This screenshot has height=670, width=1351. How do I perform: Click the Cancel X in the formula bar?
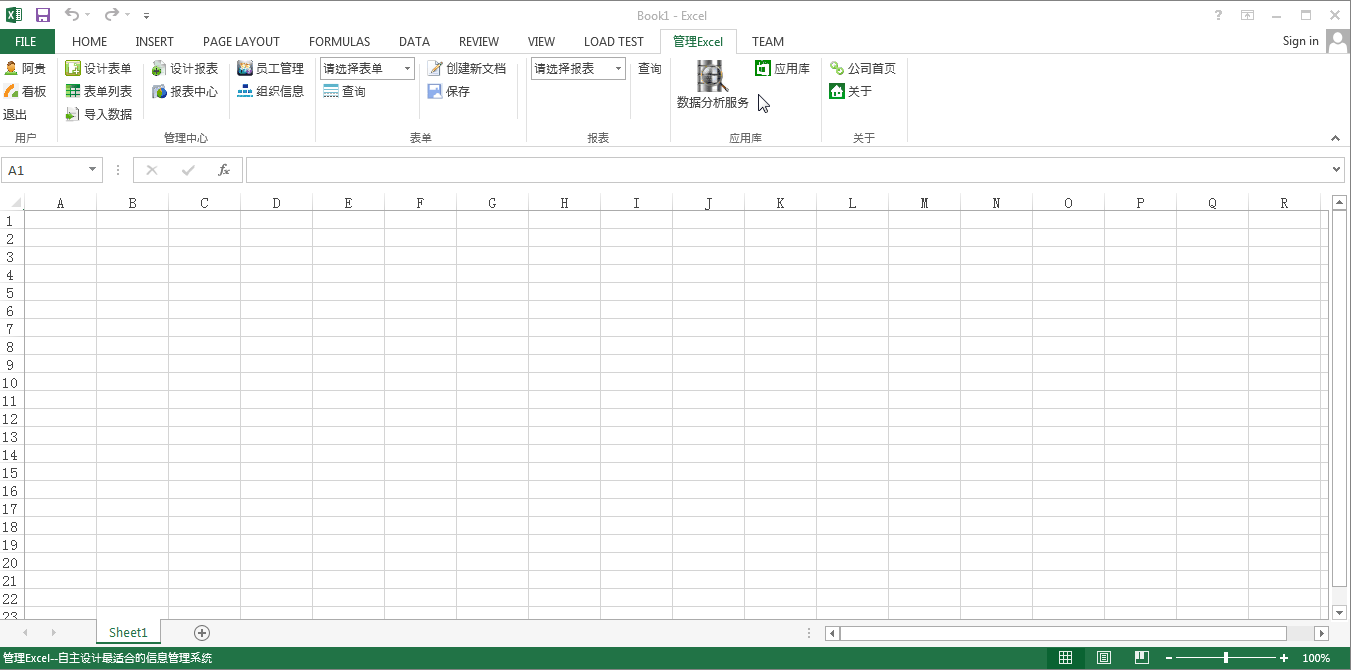152,170
